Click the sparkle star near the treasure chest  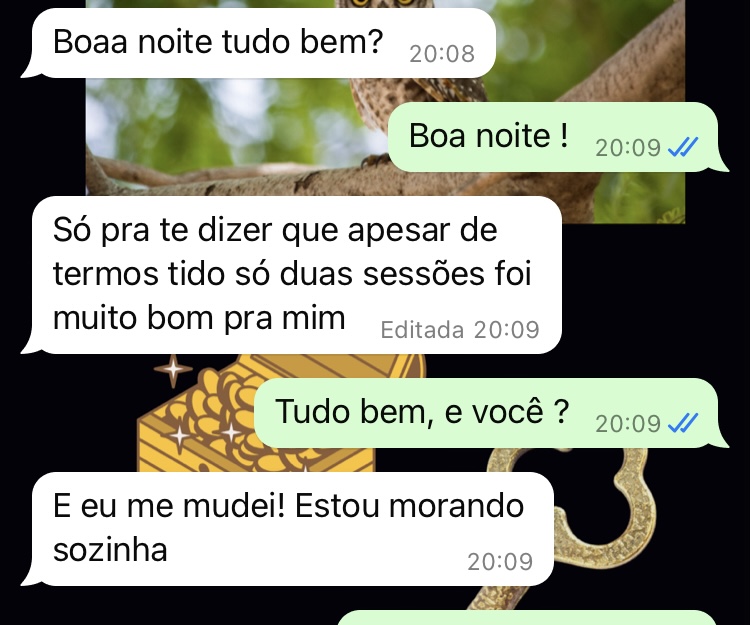[x=173, y=370]
